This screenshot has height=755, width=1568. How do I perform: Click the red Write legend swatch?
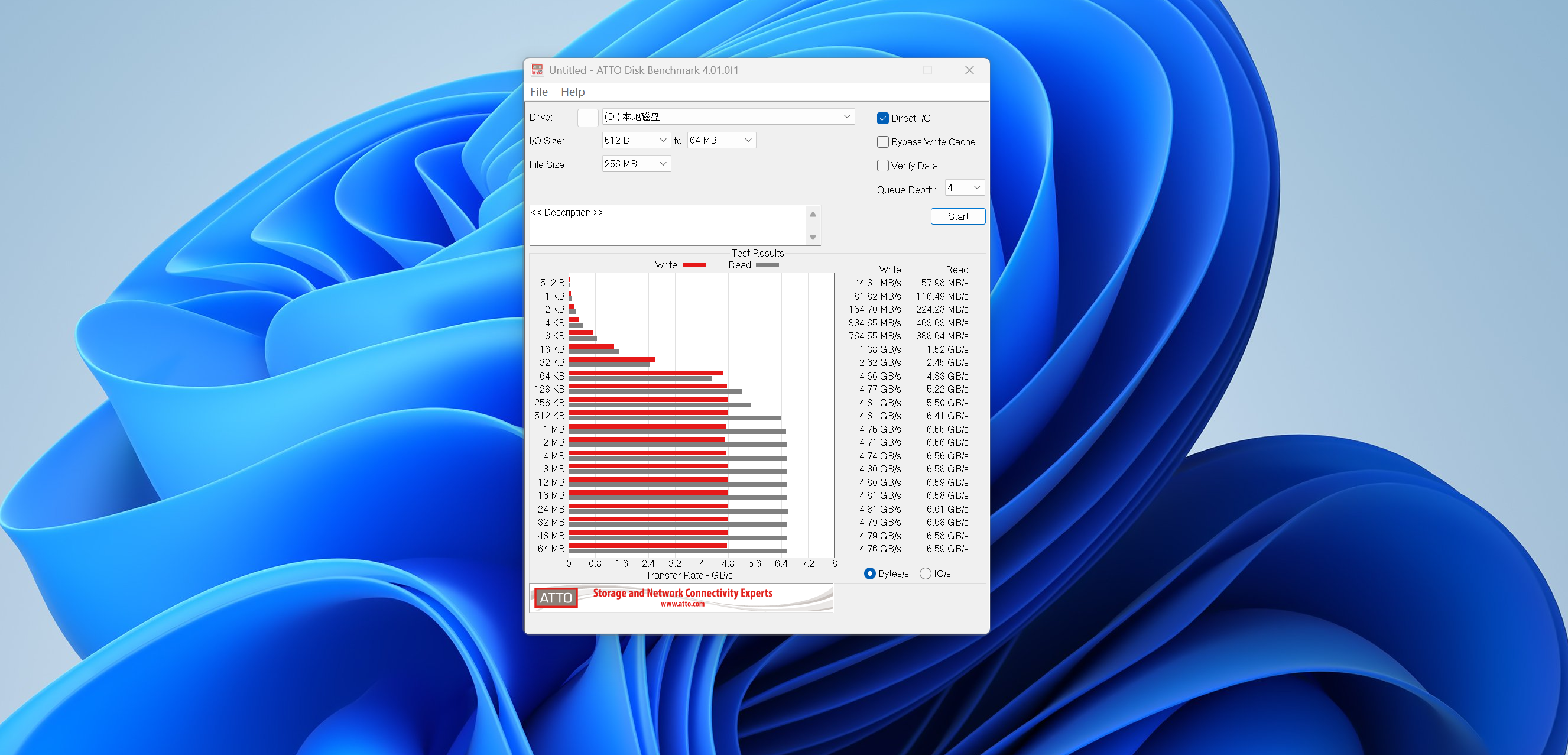click(x=694, y=265)
